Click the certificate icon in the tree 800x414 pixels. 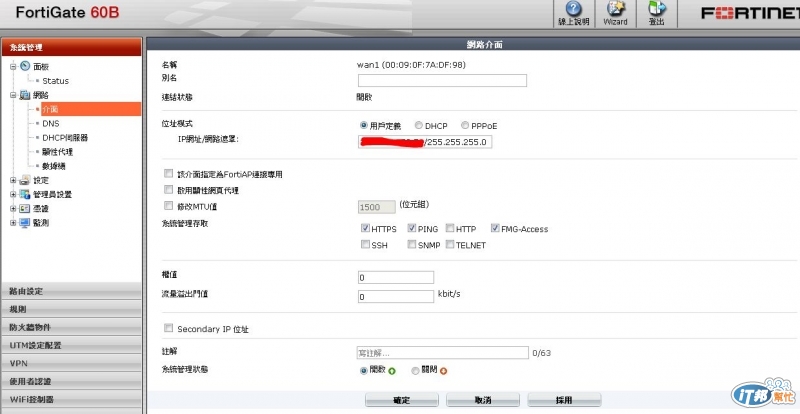[25, 208]
